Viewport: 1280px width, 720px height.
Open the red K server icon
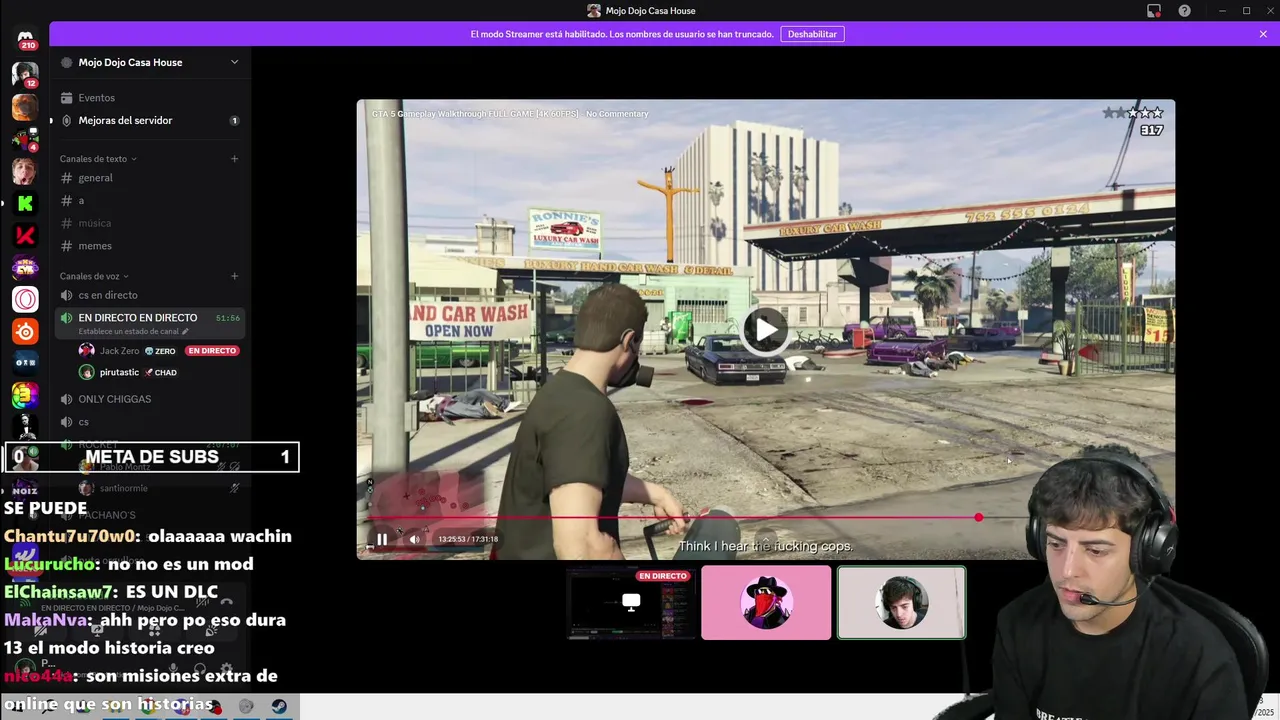(25, 235)
